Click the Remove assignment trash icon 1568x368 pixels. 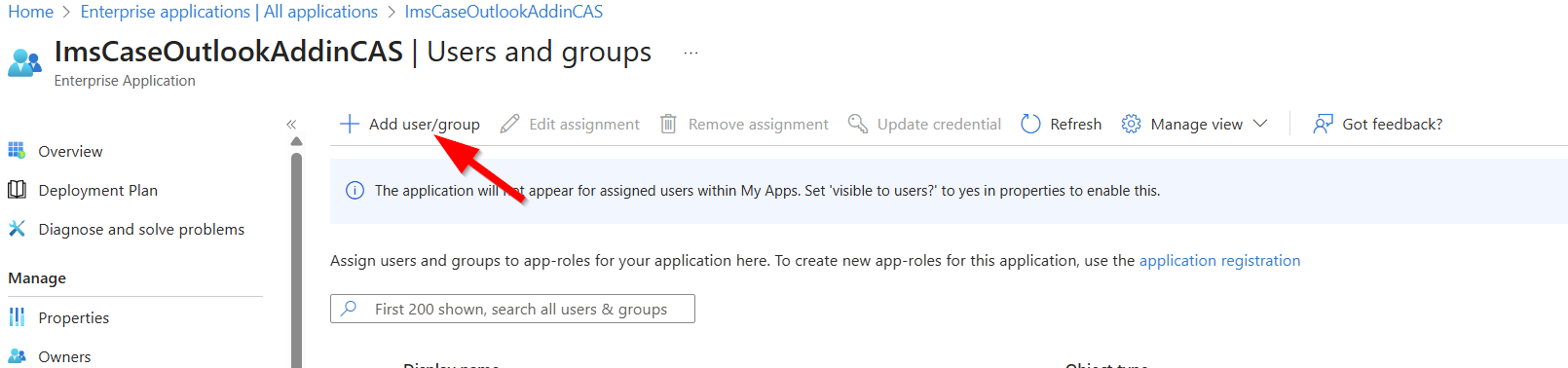pyautogui.click(x=668, y=124)
